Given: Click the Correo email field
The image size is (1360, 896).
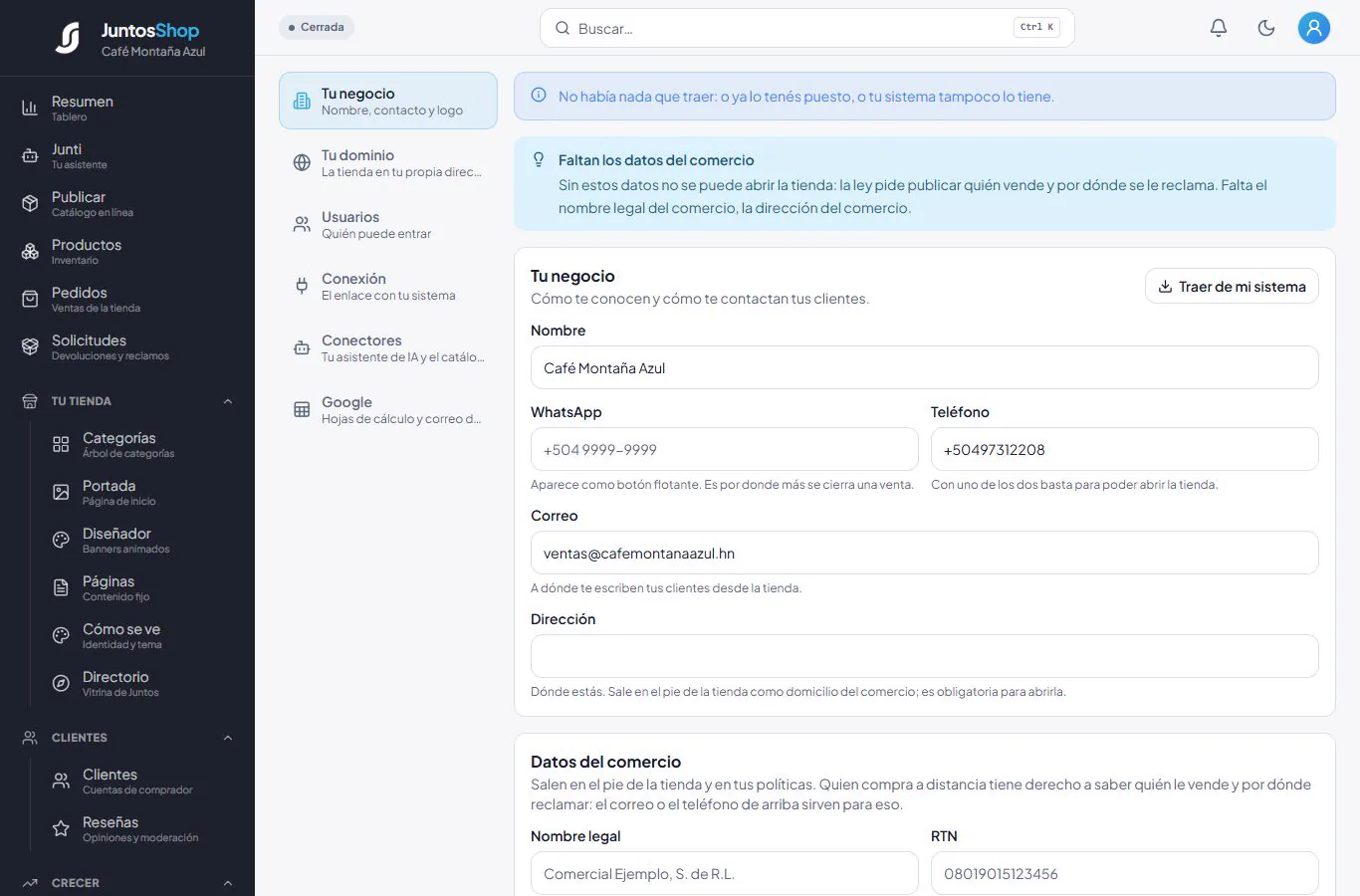Looking at the screenshot, I should (x=924, y=553).
